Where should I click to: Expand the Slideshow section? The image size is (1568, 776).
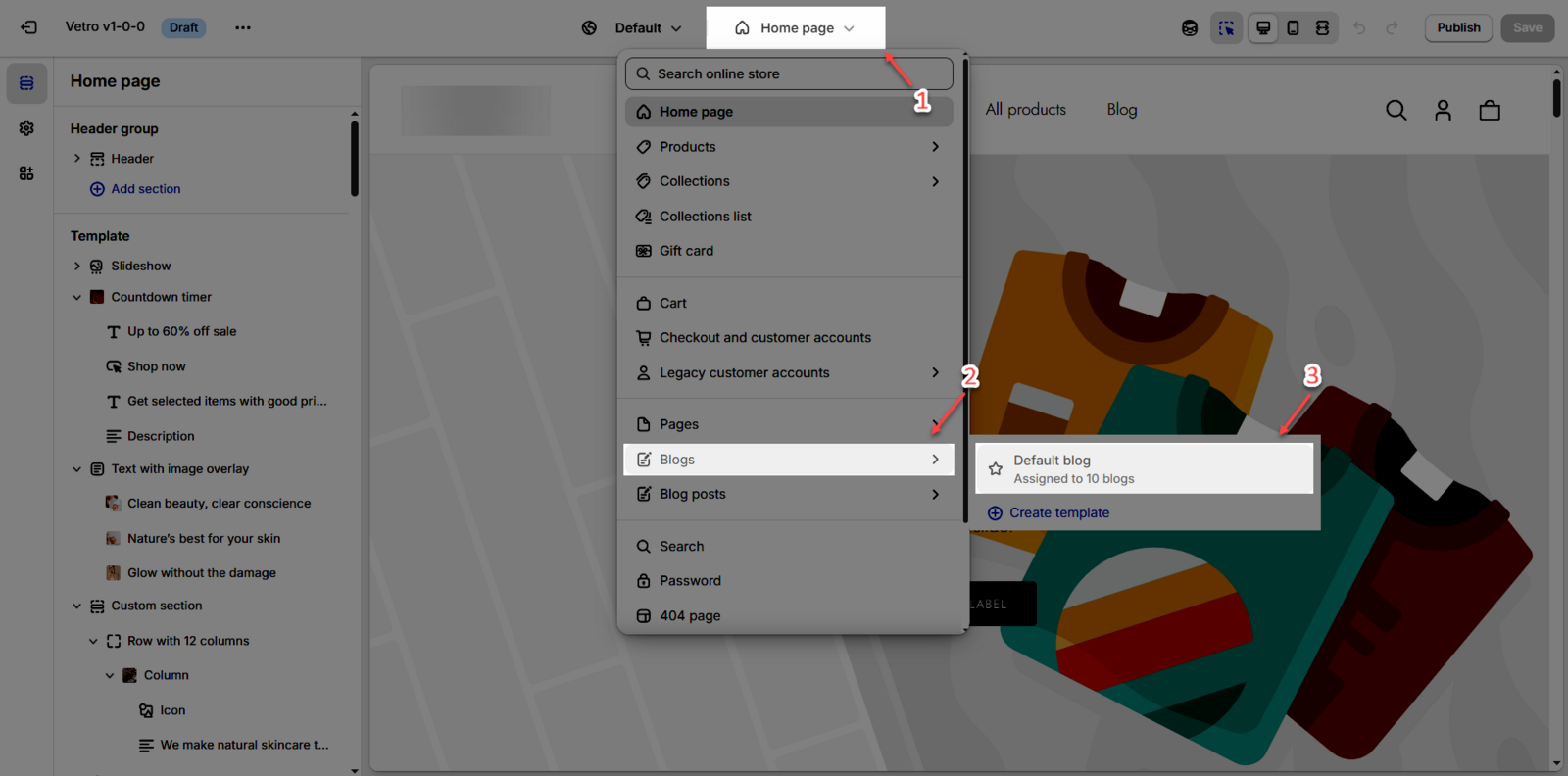click(x=77, y=267)
